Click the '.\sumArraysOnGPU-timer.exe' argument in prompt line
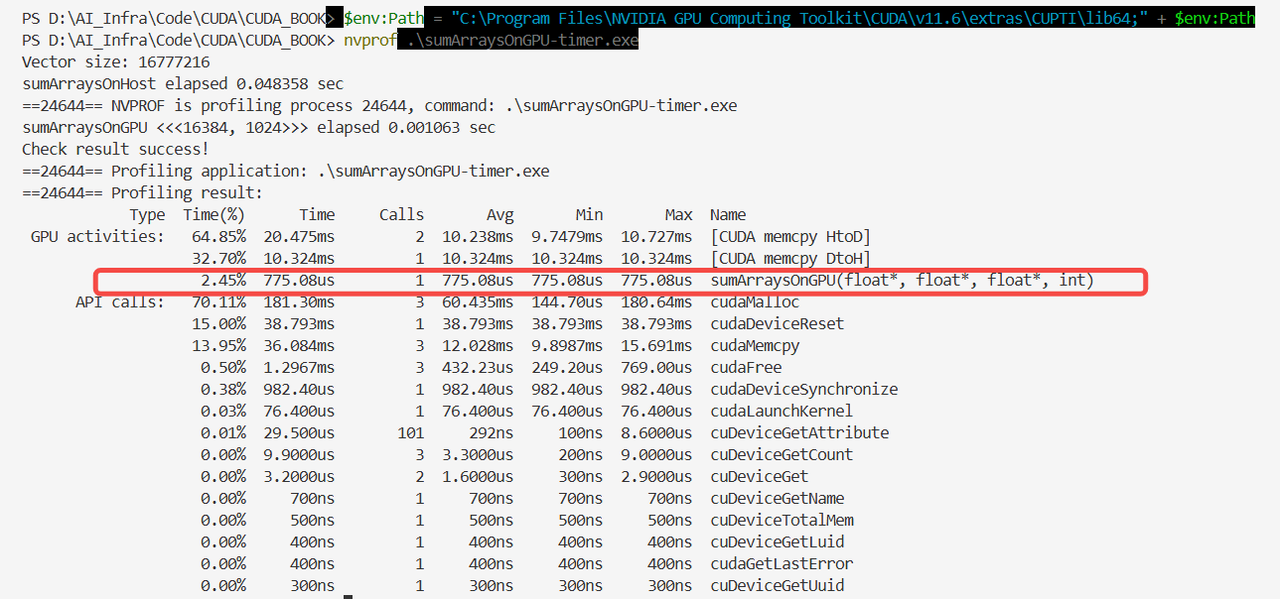1280x599 pixels. pos(521,40)
